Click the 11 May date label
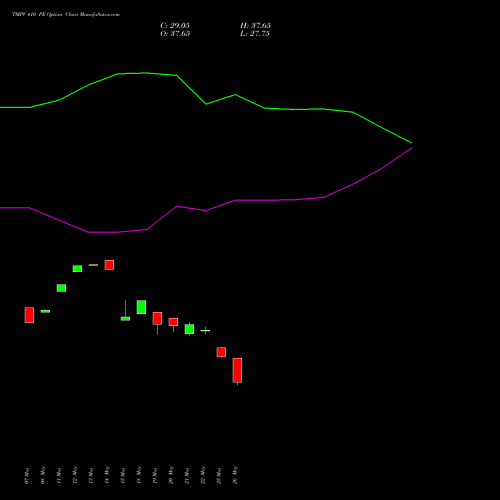This screenshot has height=500, width=500. coord(59,475)
